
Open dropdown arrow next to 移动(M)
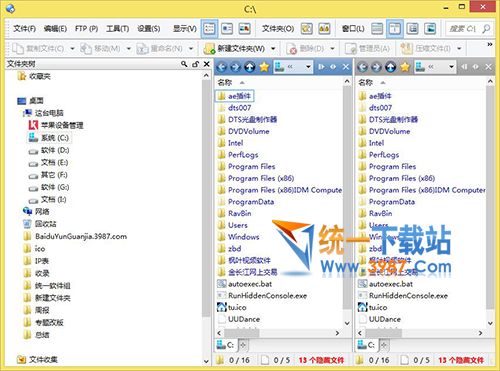(x=129, y=49)
